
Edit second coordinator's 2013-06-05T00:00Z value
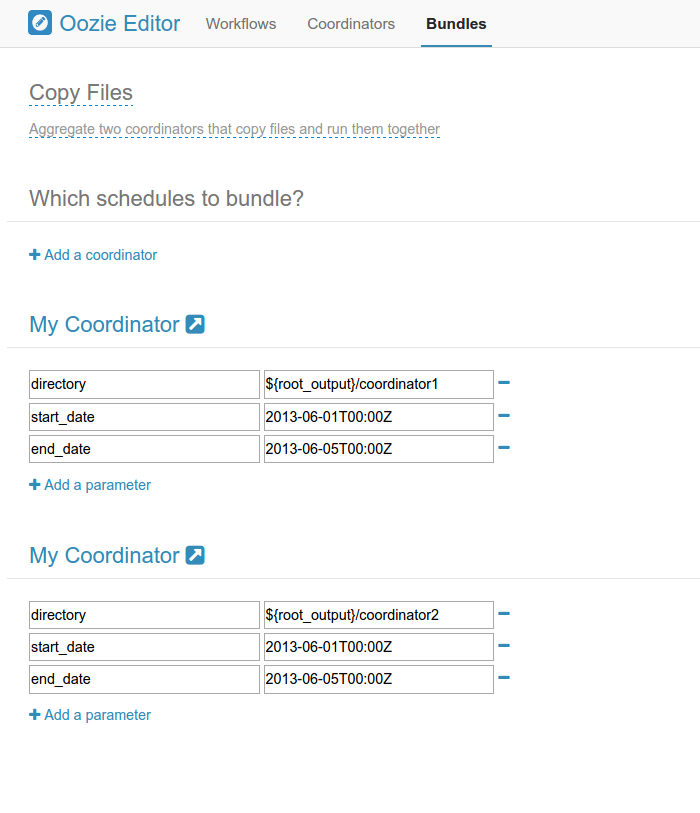[379, 679]
